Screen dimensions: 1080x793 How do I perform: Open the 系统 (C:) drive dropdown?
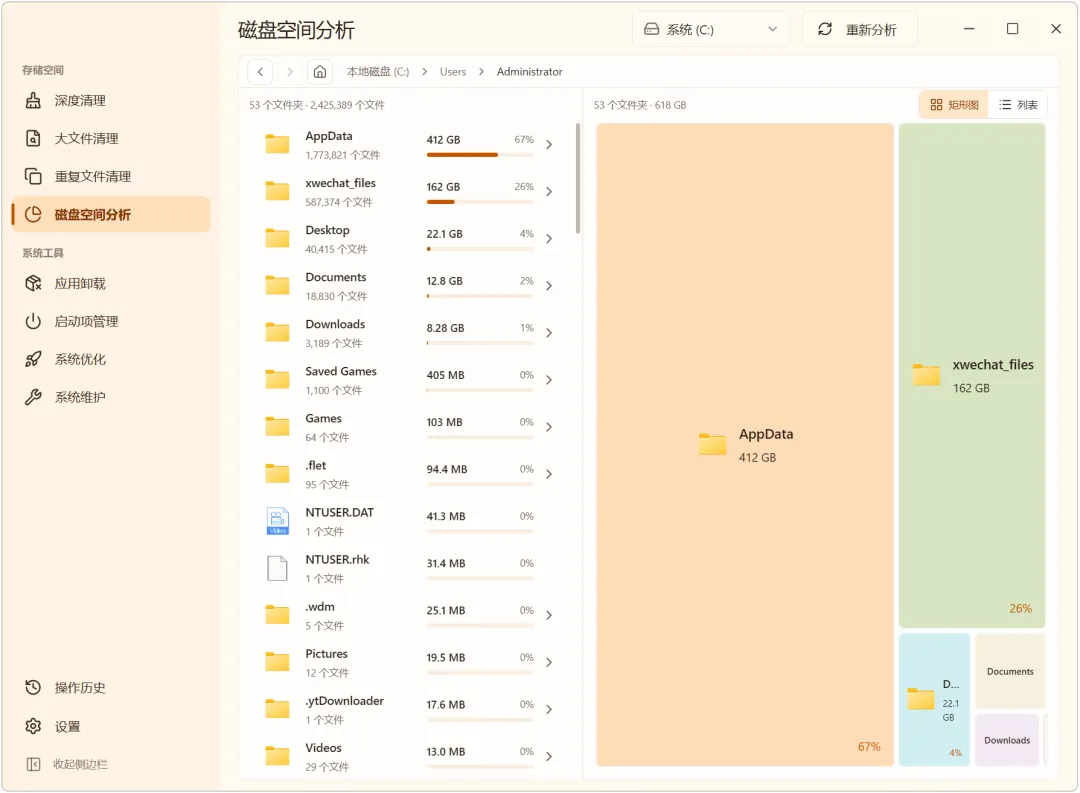coord(711,29)
